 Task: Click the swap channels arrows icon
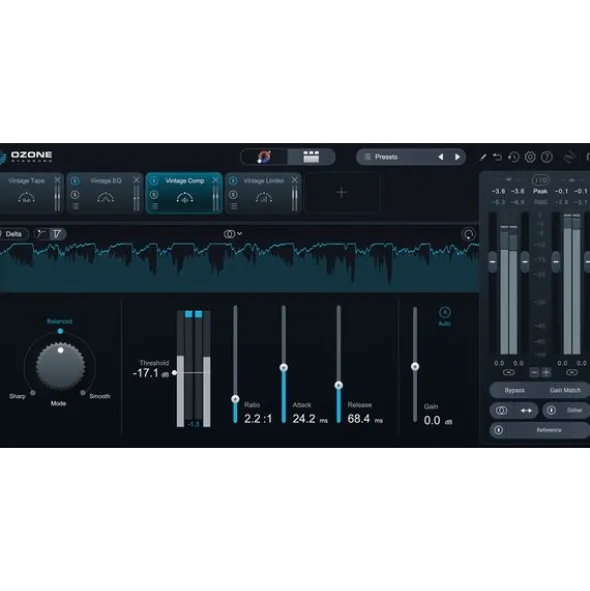(526, 410)
